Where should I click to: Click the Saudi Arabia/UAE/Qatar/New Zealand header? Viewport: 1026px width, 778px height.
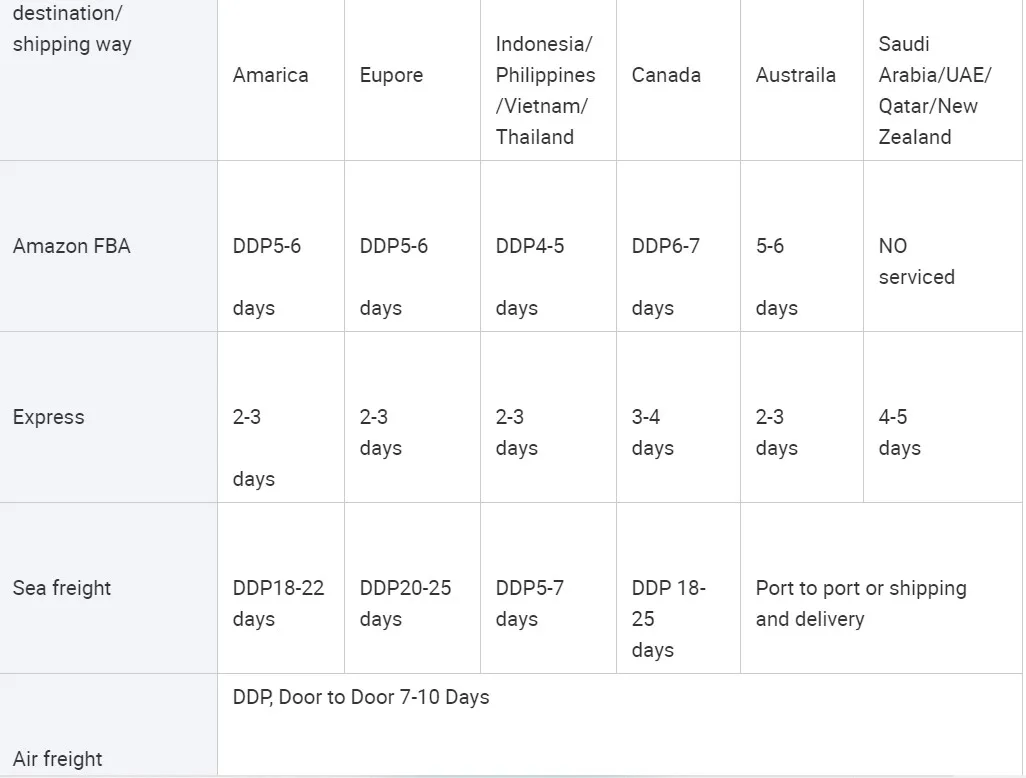(943, 80)
